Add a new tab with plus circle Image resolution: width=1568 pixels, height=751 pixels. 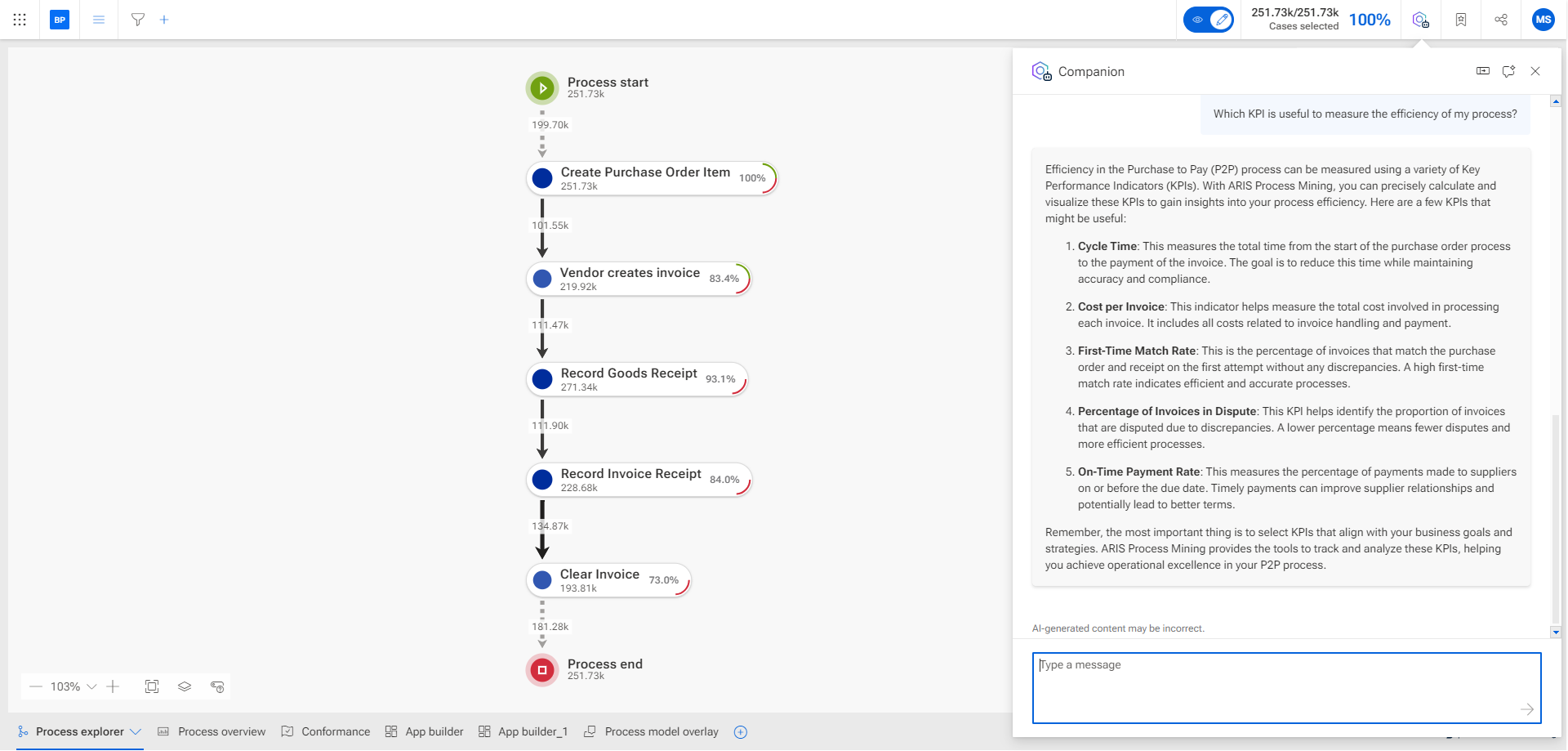tap(741, 731)
